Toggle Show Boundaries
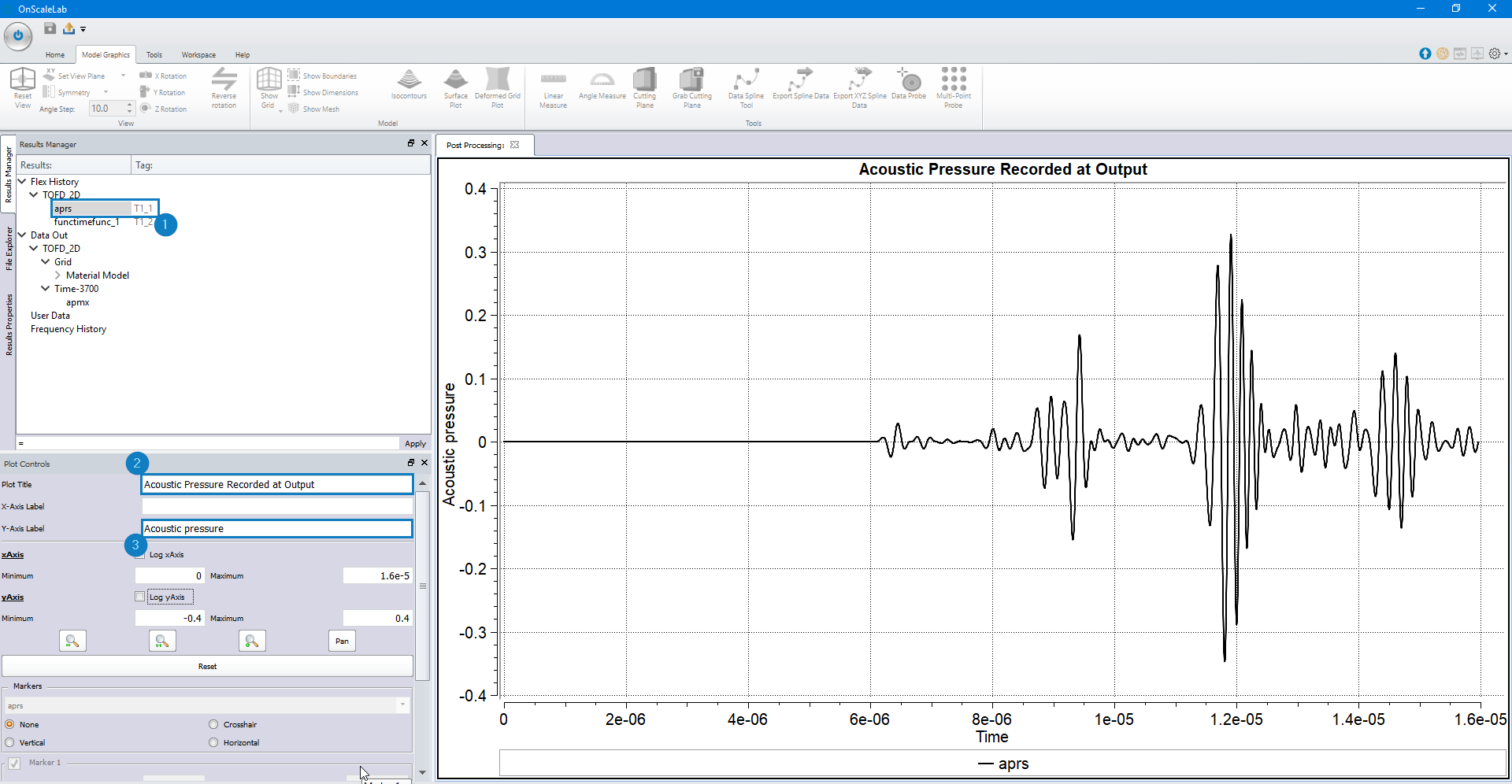 (322, 76)
